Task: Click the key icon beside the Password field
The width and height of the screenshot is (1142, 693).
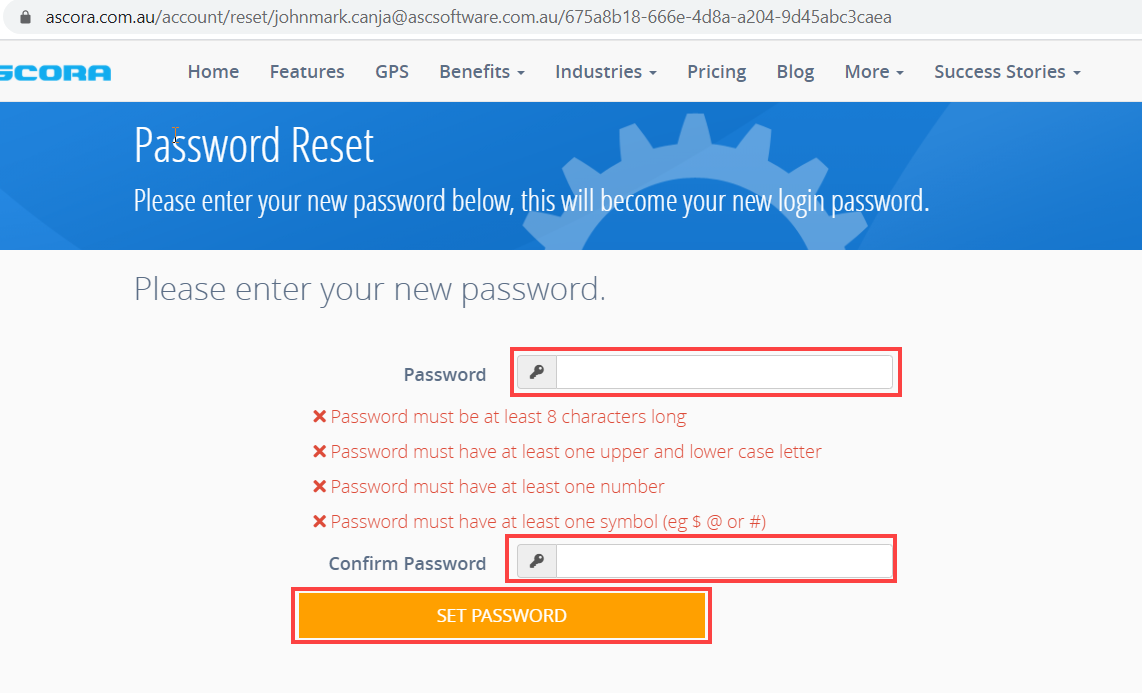Action: (x=537, y=373)
